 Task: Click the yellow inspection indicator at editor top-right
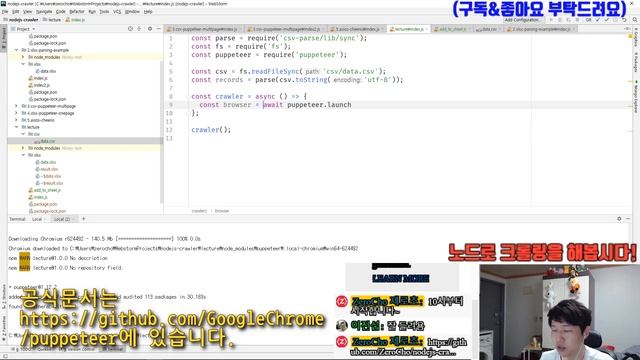coord(630,37)
